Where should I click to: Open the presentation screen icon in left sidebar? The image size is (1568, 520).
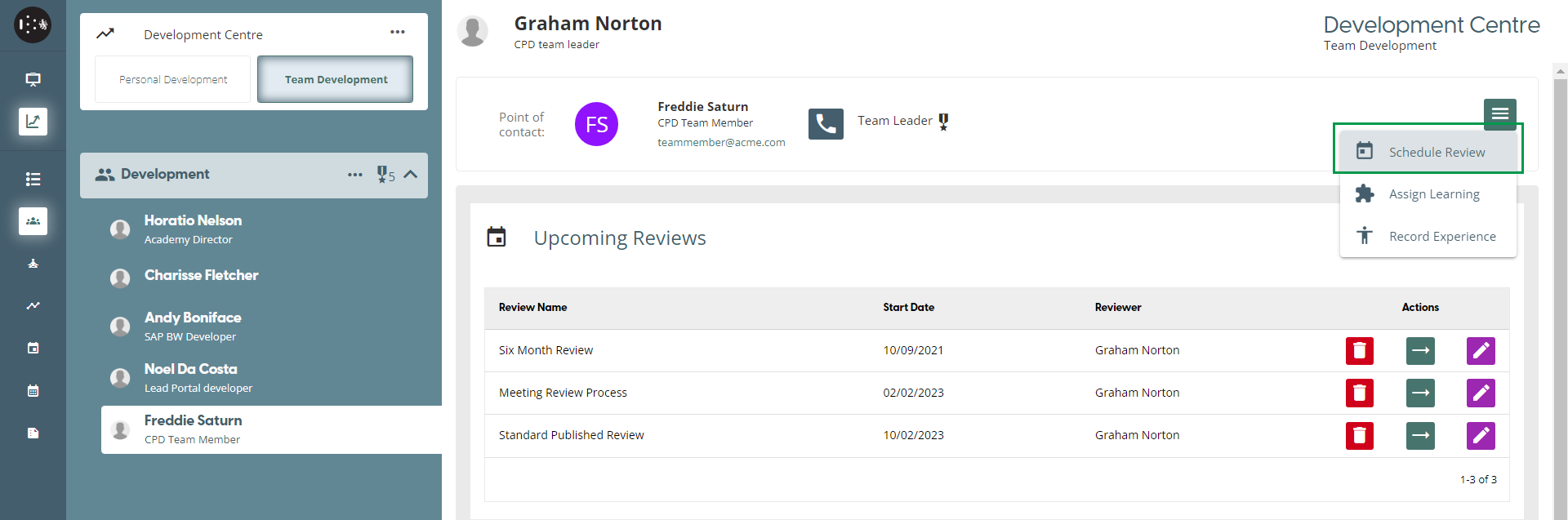coord(33,79)
